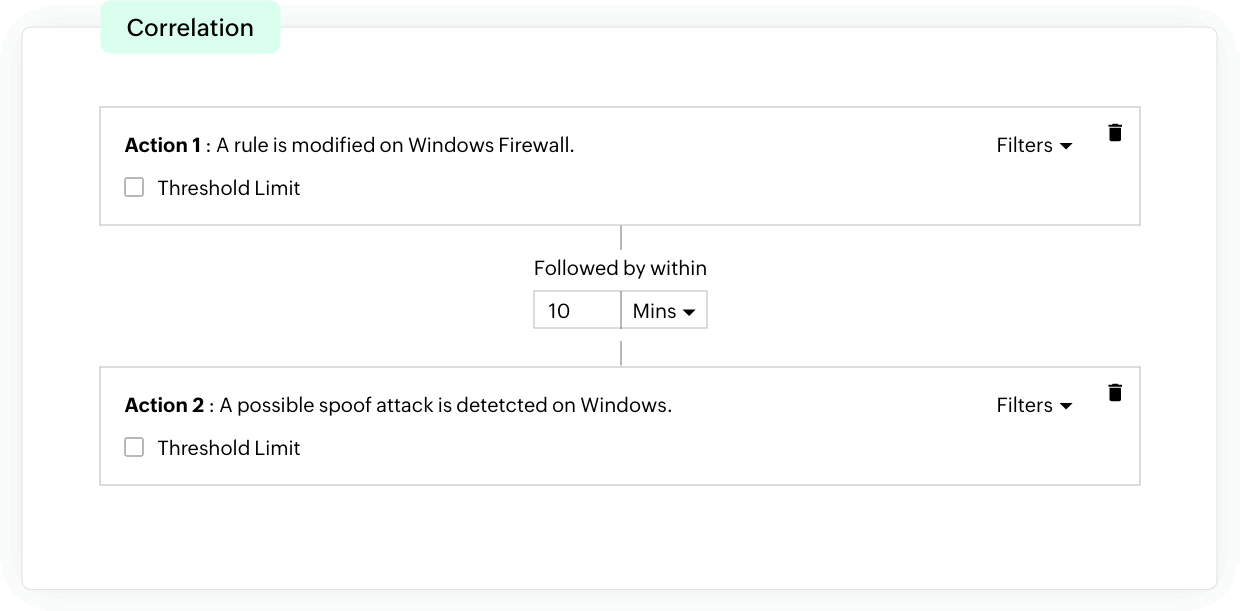Click the Windows Firewall rule modified text
Viewport: 1240px width, 611px height.
[x=395, y=145]
